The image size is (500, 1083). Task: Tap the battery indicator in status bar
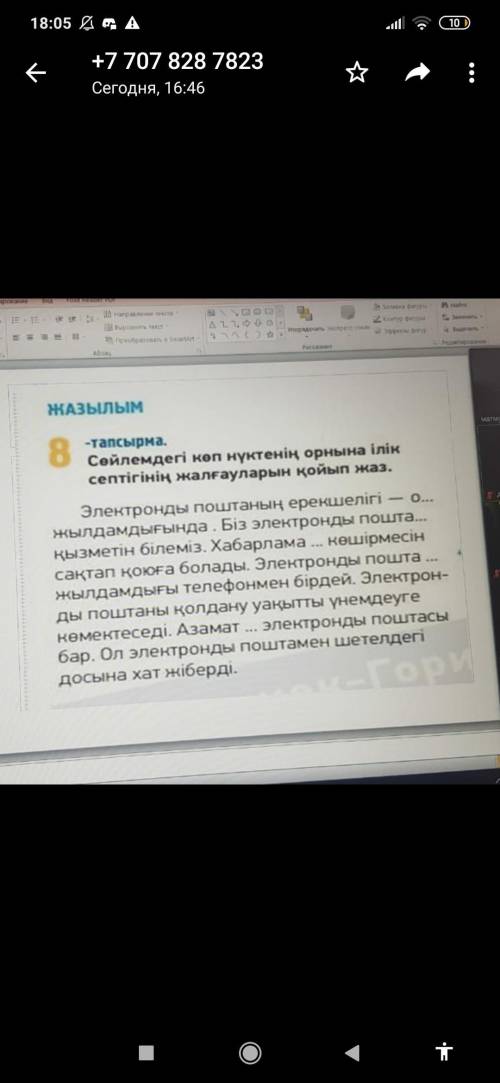point(454,23)
